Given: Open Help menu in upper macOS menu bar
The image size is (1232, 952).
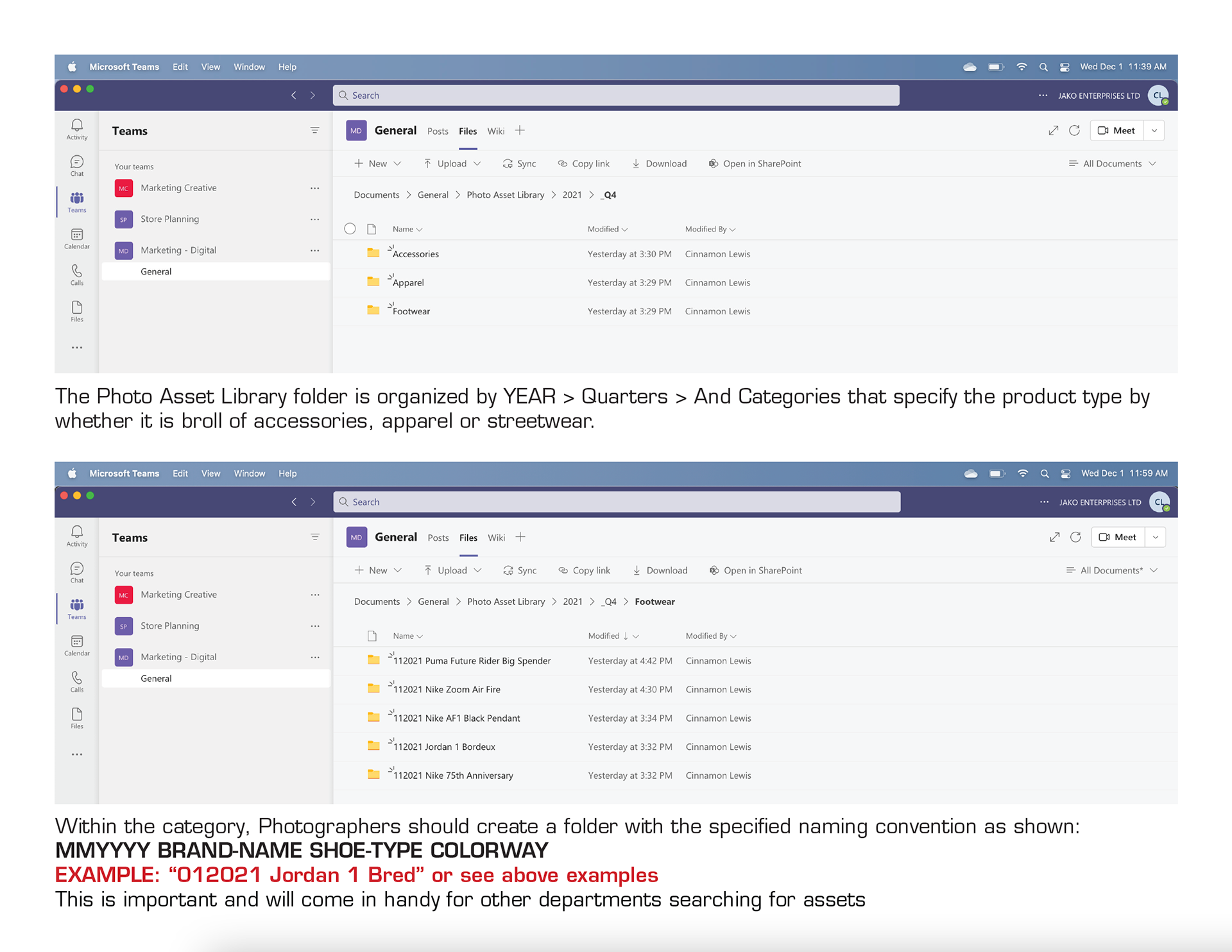Looking at the screenshot, I should click(287, 67).
